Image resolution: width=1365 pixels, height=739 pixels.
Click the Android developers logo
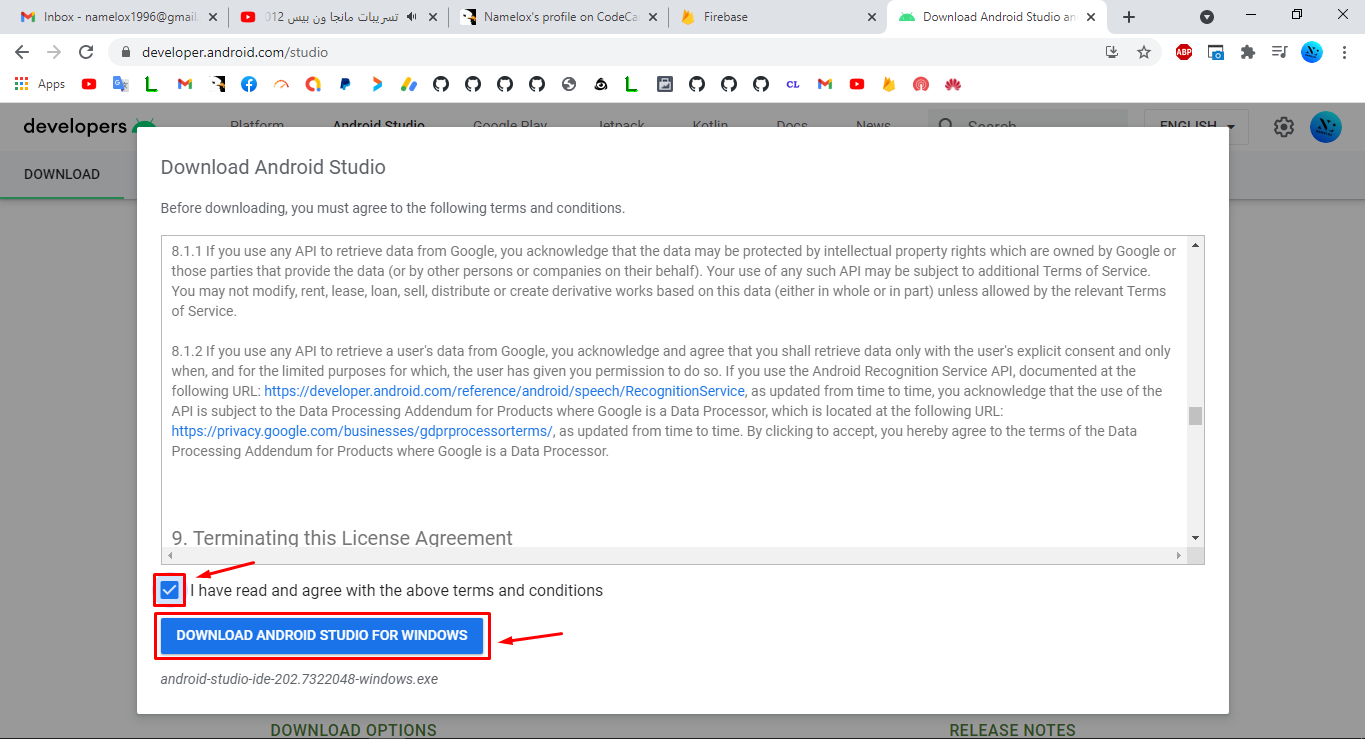click(x=90, y=126)
